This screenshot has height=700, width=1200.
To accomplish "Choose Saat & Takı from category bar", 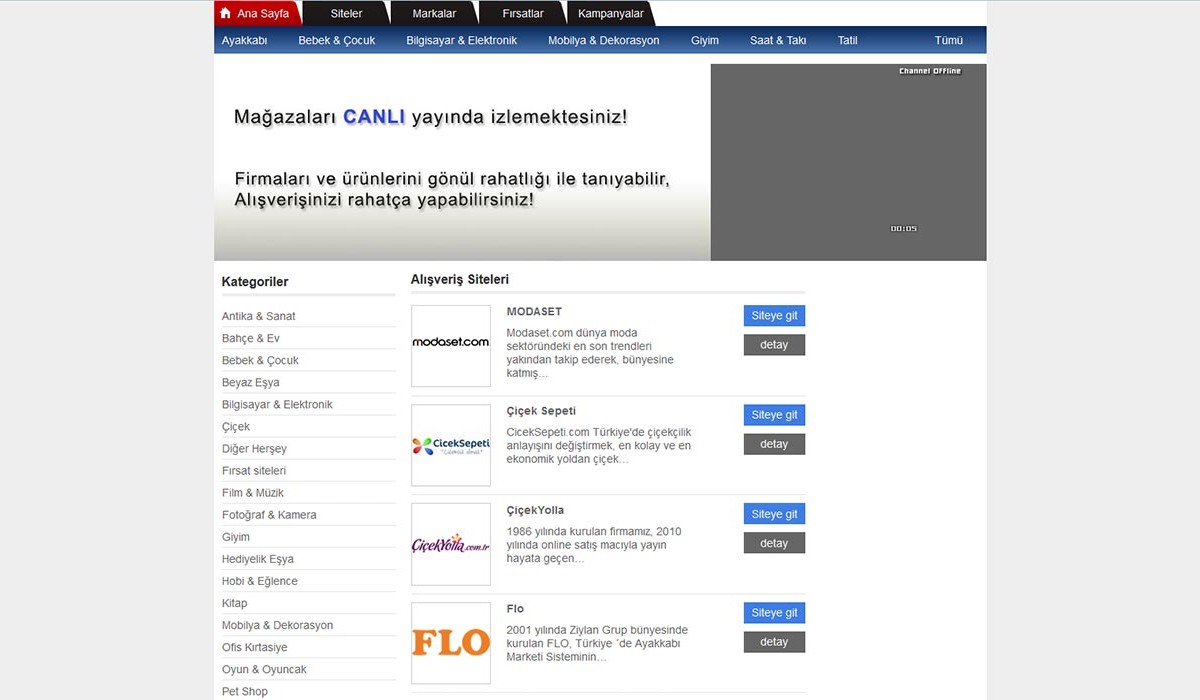I will [777, 41].
